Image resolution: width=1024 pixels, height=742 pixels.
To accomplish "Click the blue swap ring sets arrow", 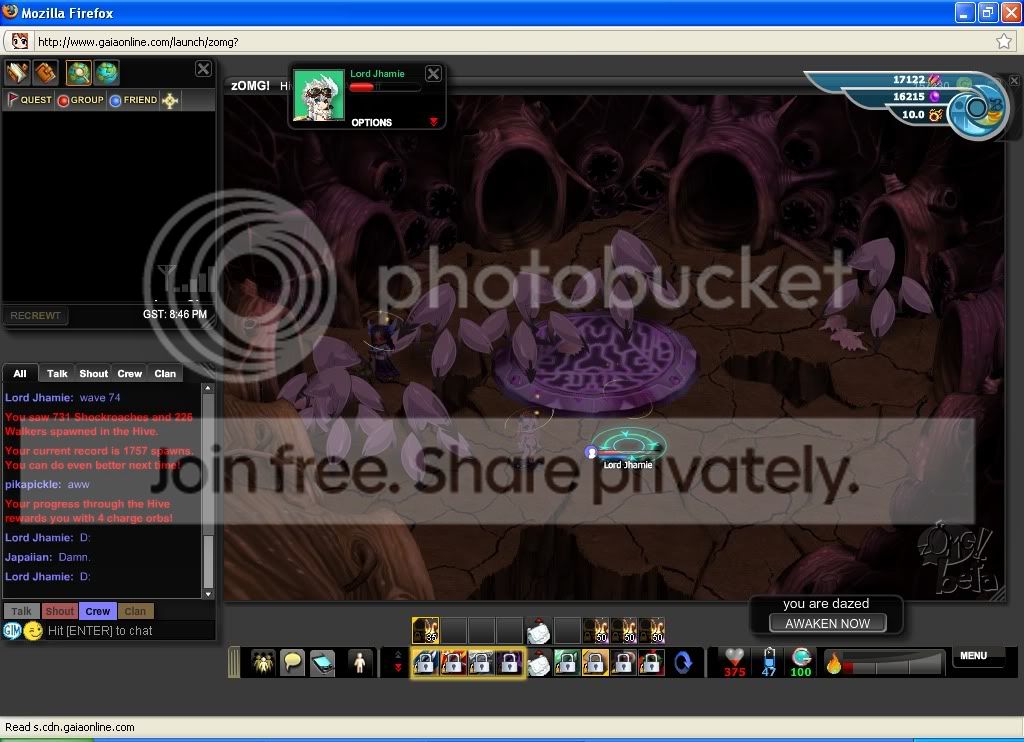I will tap(682, 663).
